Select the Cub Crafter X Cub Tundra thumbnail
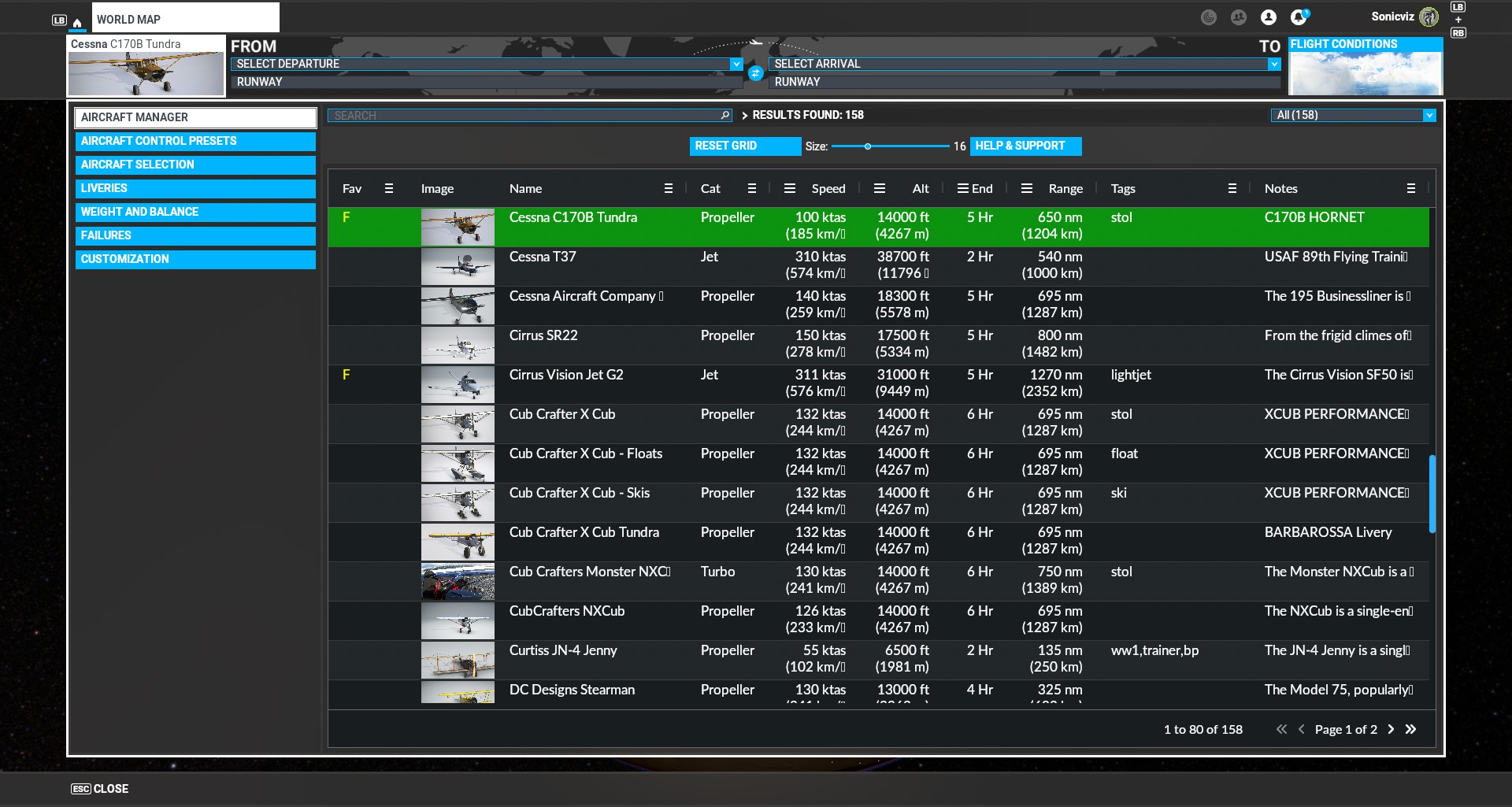 point(458,542)
